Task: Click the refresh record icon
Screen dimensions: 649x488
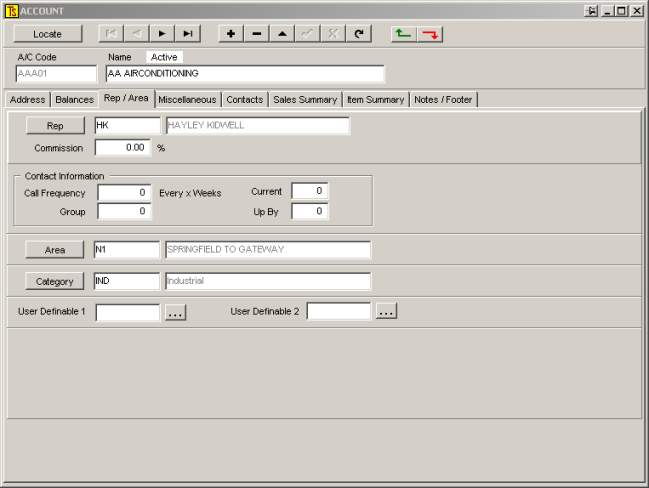Action: [x=358, y=34]
